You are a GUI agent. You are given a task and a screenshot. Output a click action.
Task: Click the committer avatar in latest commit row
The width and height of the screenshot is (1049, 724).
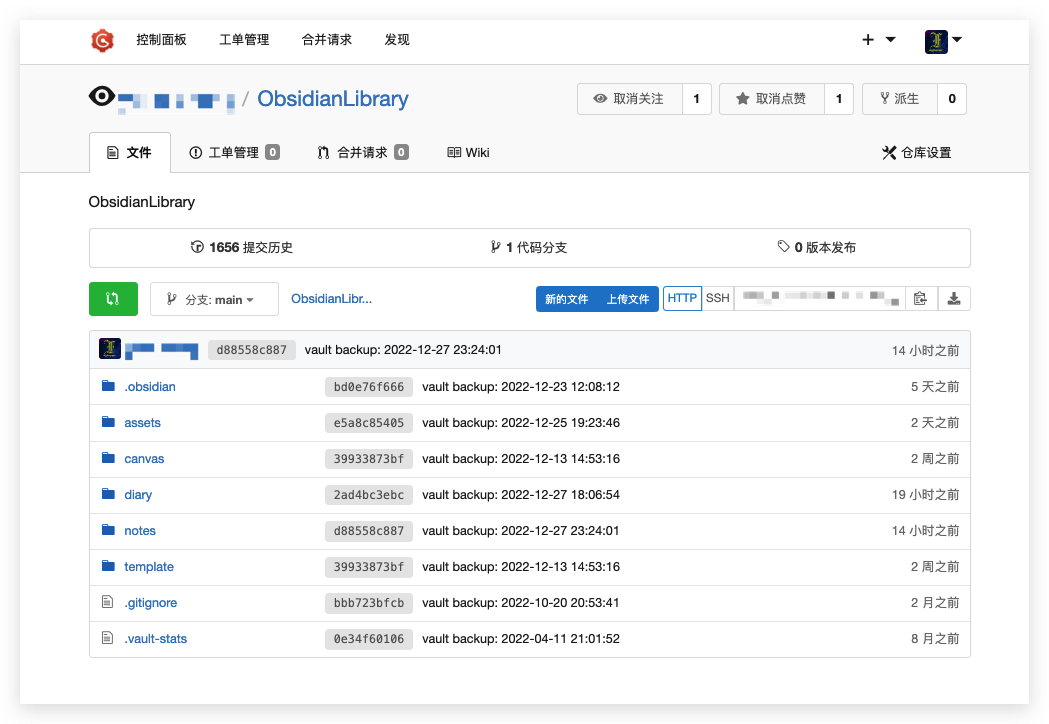[110, 349]
